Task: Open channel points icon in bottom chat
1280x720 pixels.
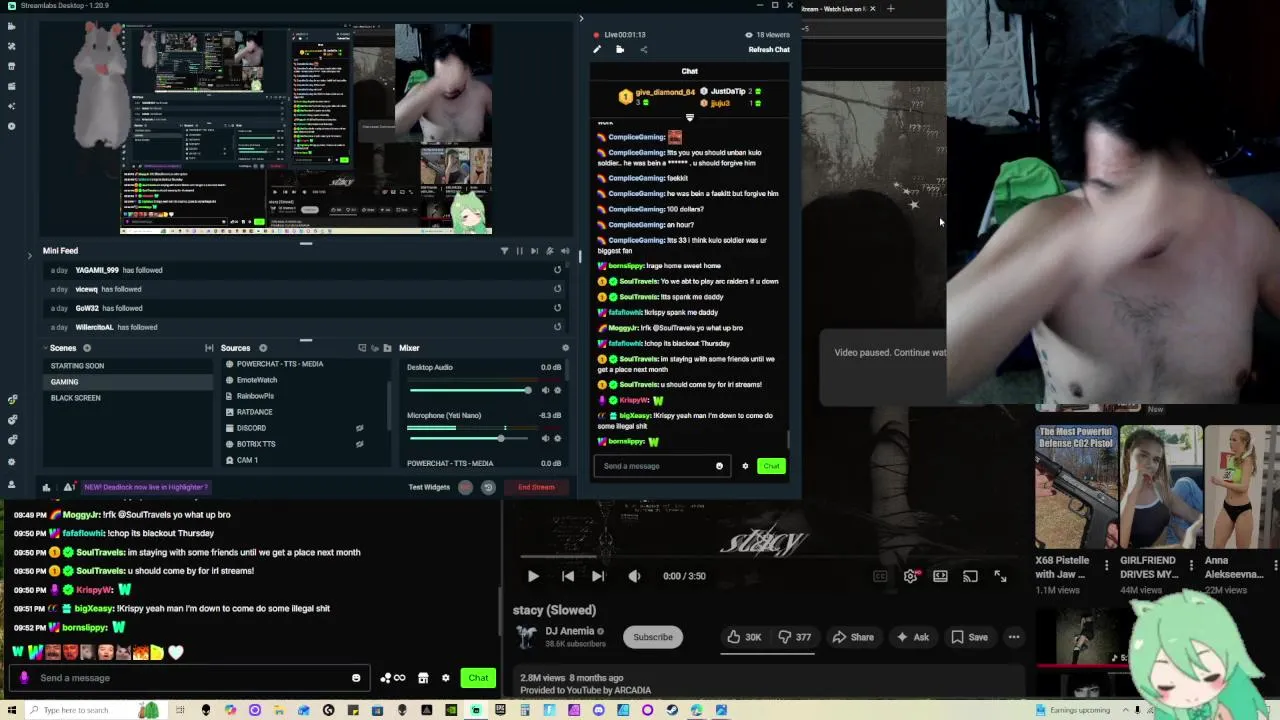Action: point(393,678)
